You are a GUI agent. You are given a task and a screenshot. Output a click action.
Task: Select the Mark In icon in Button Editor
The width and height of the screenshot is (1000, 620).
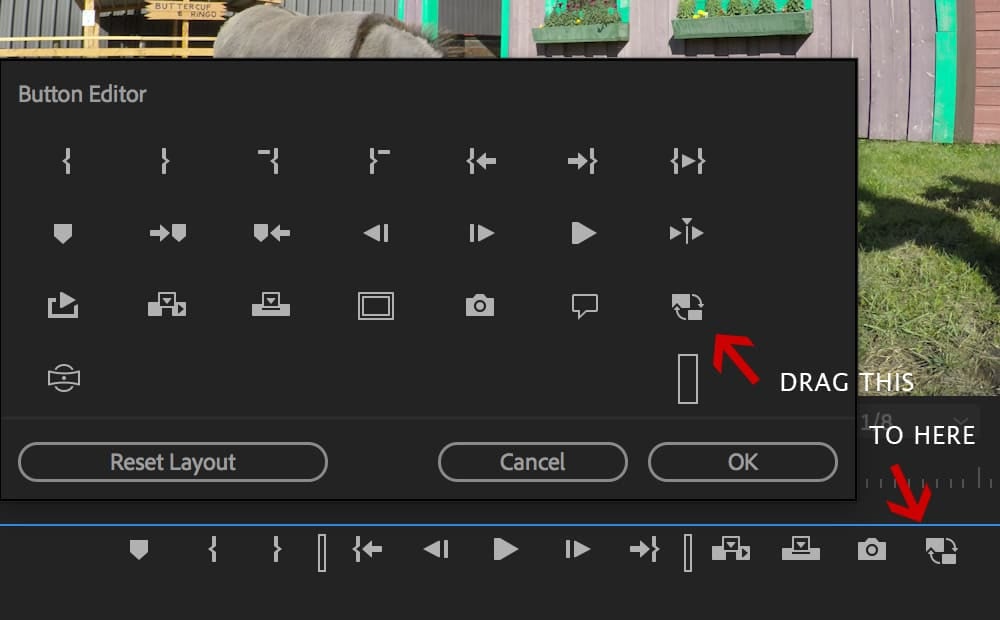(65, 160)
